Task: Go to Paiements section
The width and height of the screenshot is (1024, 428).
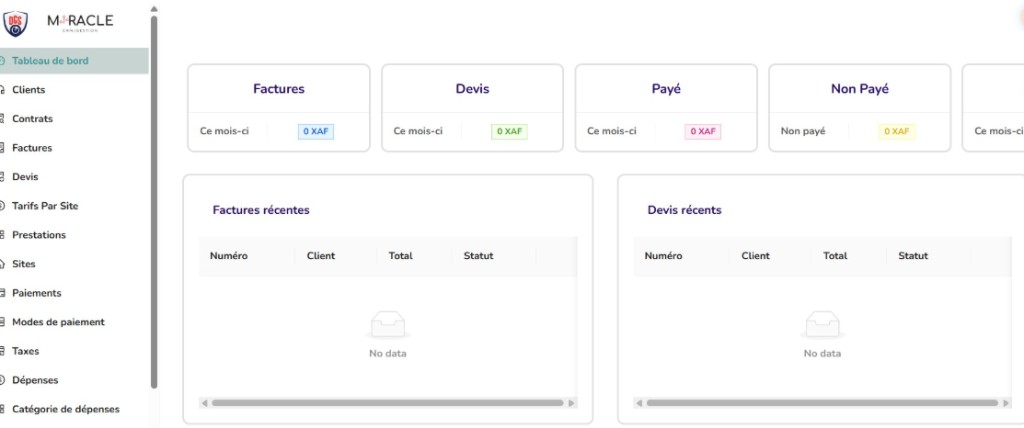Action: click(37, 293)
